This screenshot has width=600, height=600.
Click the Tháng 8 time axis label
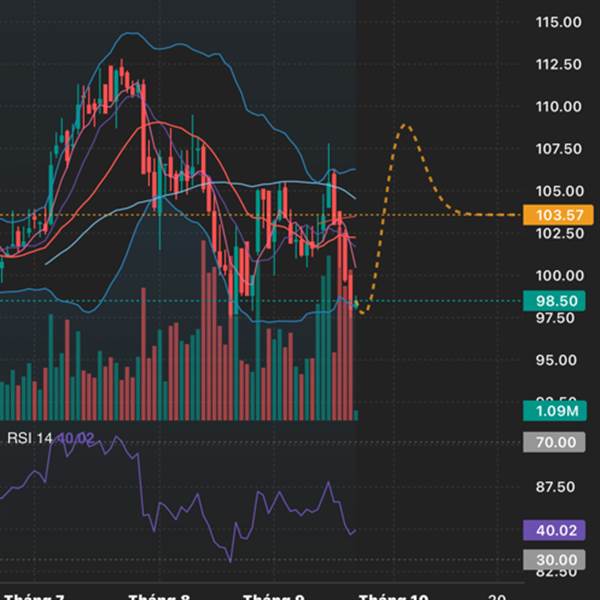click(159, 597)
